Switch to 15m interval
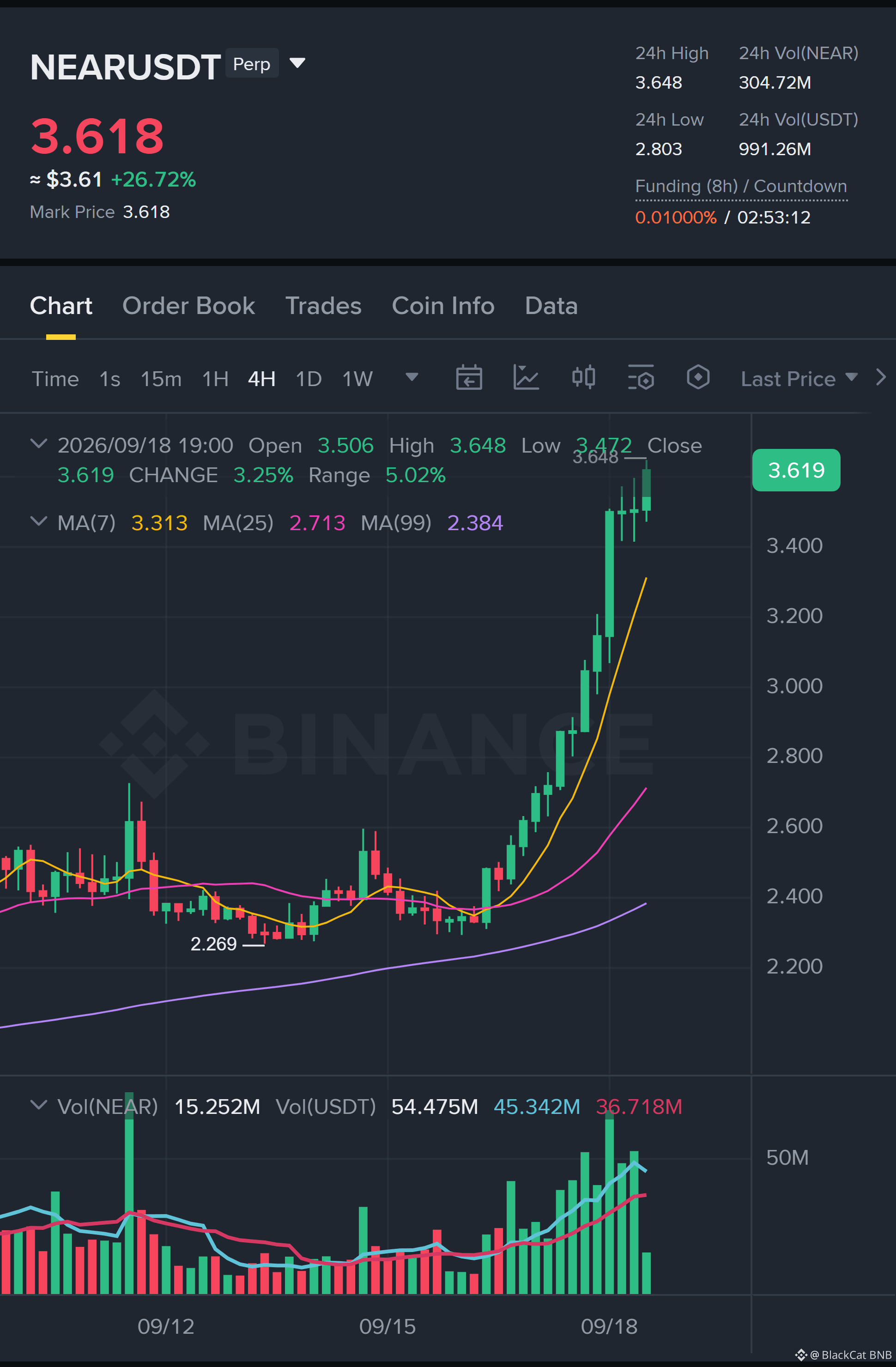The image size is (896, 1367). [x=161, y=379]
